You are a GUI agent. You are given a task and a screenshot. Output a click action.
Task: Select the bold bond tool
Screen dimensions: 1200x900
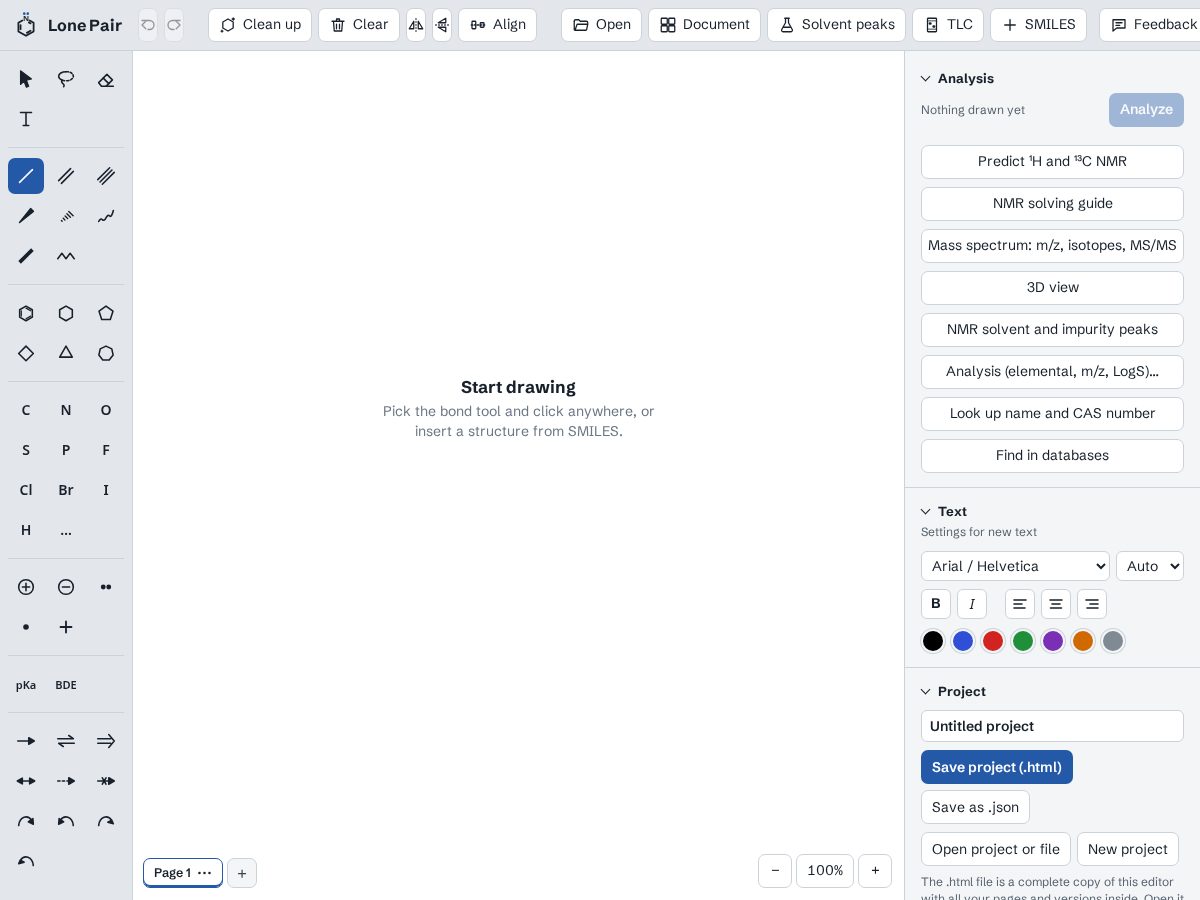coord(26,256)
